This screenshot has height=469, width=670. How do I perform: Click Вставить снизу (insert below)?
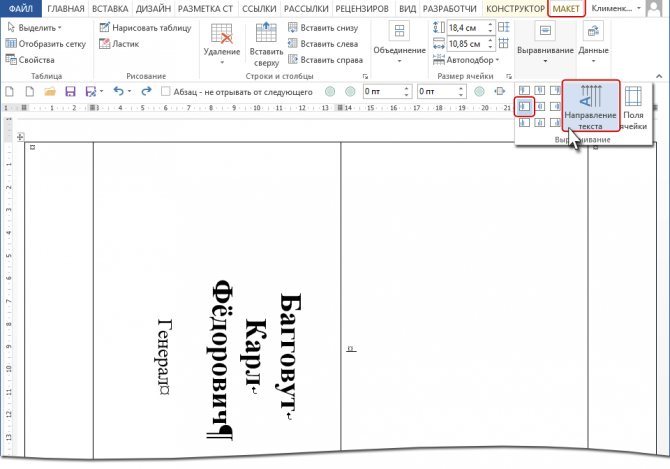pos(330,28)
